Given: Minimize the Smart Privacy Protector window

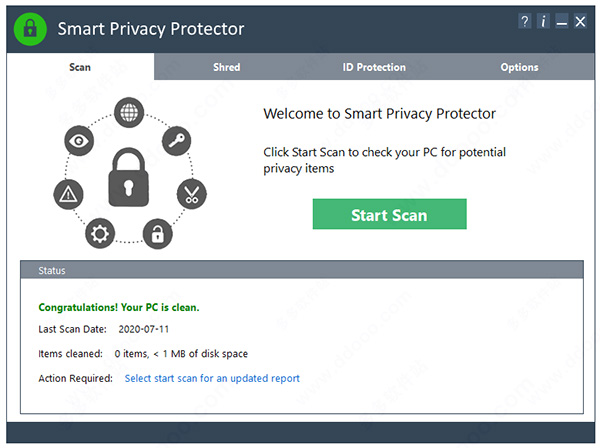Looking at the screenshot, I should click(x=561, y=22).
